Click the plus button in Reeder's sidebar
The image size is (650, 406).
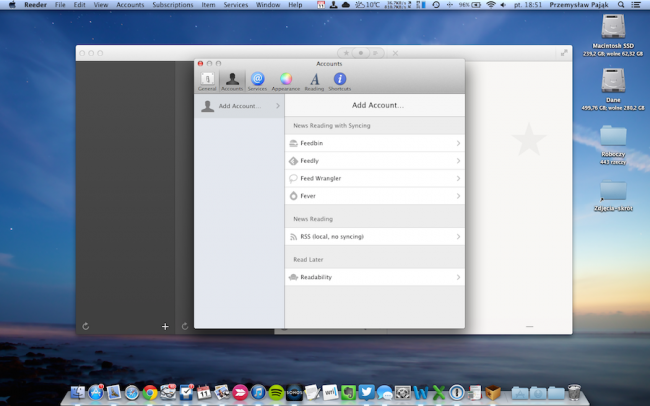coord(165,326)
